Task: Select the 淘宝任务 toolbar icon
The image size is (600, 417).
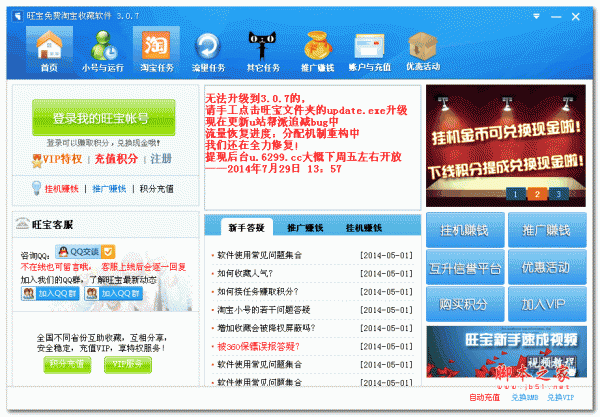Action: pyautogui.click(x=157, y=50)
